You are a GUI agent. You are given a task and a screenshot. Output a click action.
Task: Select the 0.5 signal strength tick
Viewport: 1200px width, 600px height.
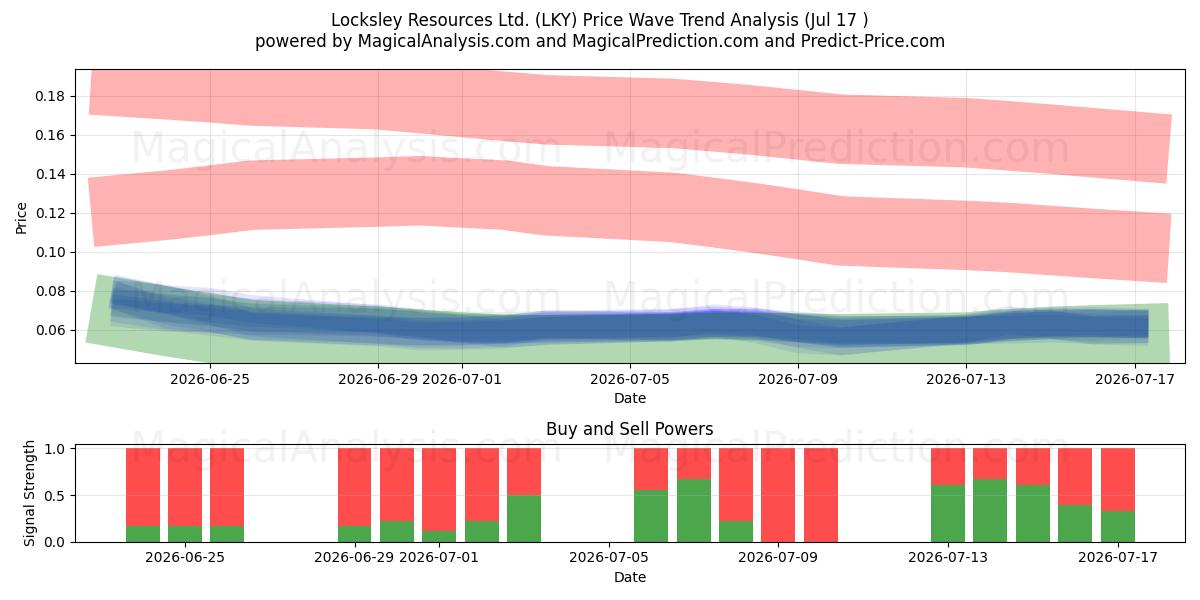click(x=57, y=495)
